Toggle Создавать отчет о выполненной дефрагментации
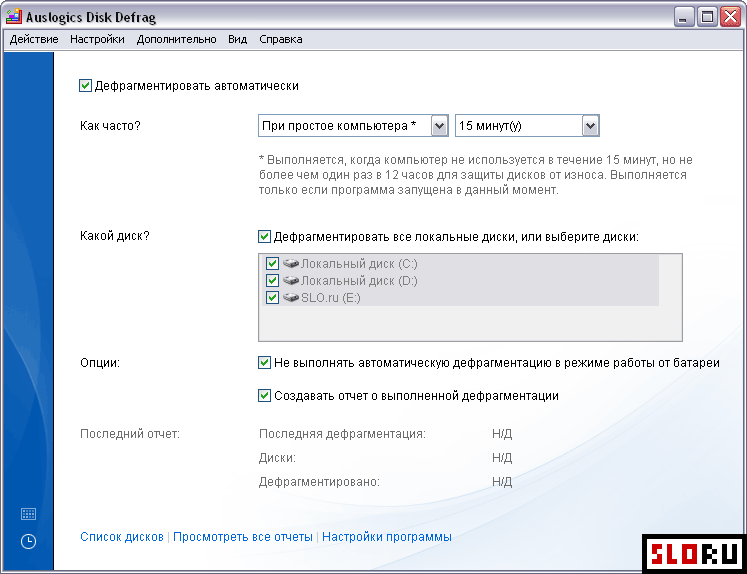The height and width of the screenshot is (574, 747). click(x=264, y=395)
